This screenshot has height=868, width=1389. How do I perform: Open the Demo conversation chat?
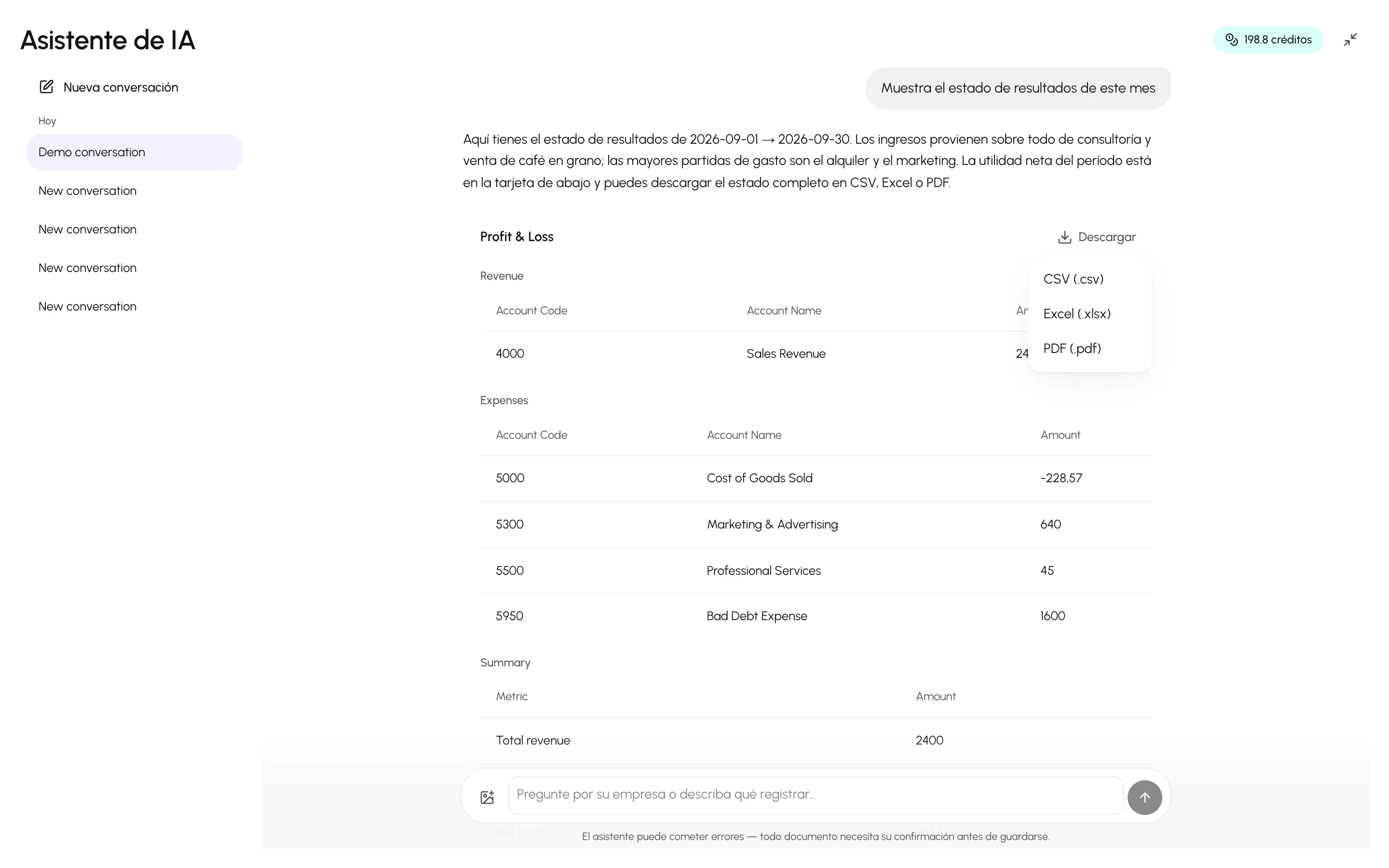(x=135, y=152)
